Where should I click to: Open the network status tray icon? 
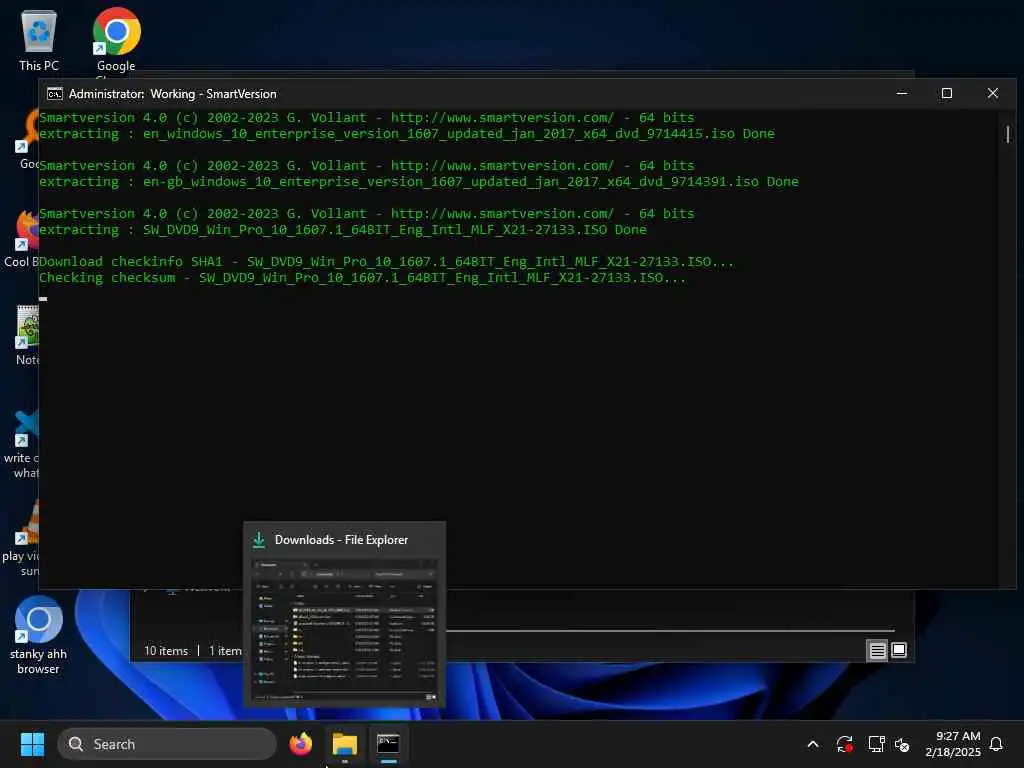(876, 744)
